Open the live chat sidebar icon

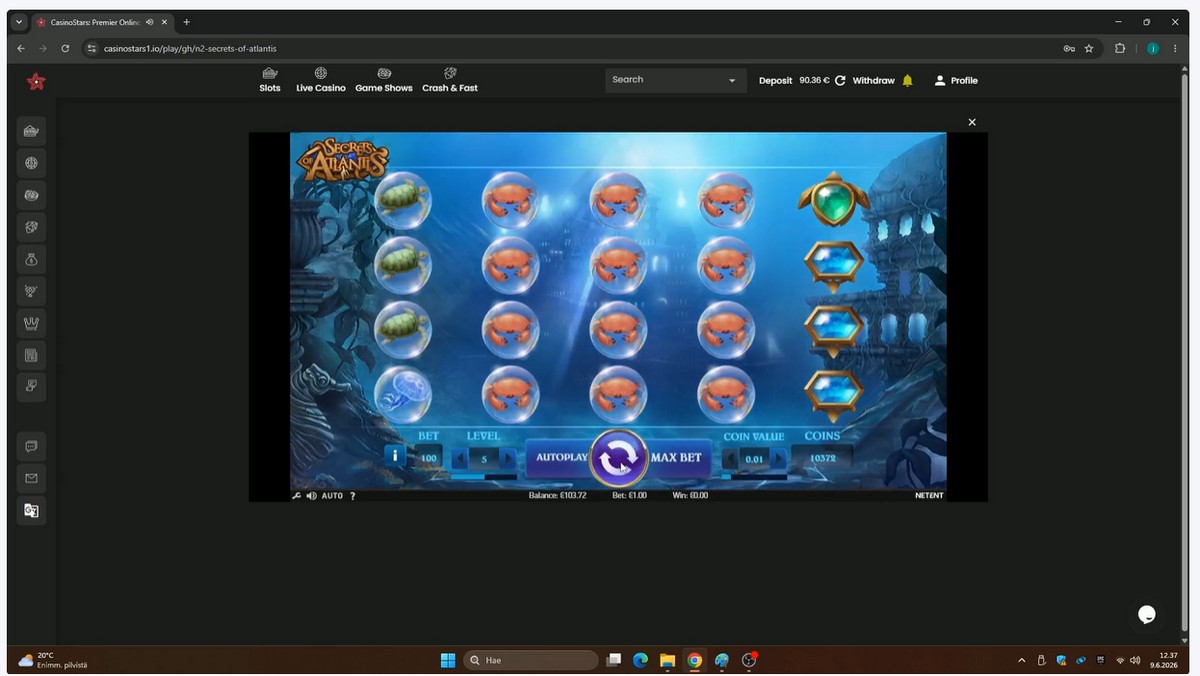coord(31,446)
